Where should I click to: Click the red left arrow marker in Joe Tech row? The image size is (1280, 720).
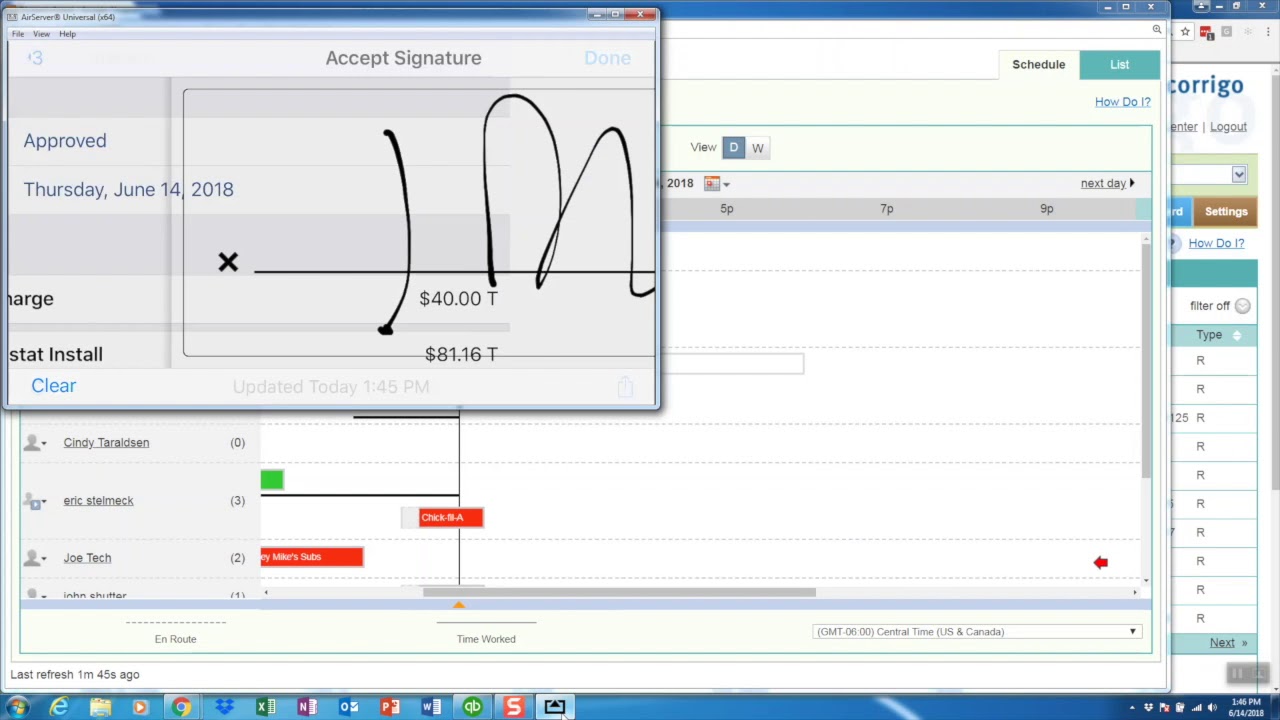click(x=1100, y=563)
